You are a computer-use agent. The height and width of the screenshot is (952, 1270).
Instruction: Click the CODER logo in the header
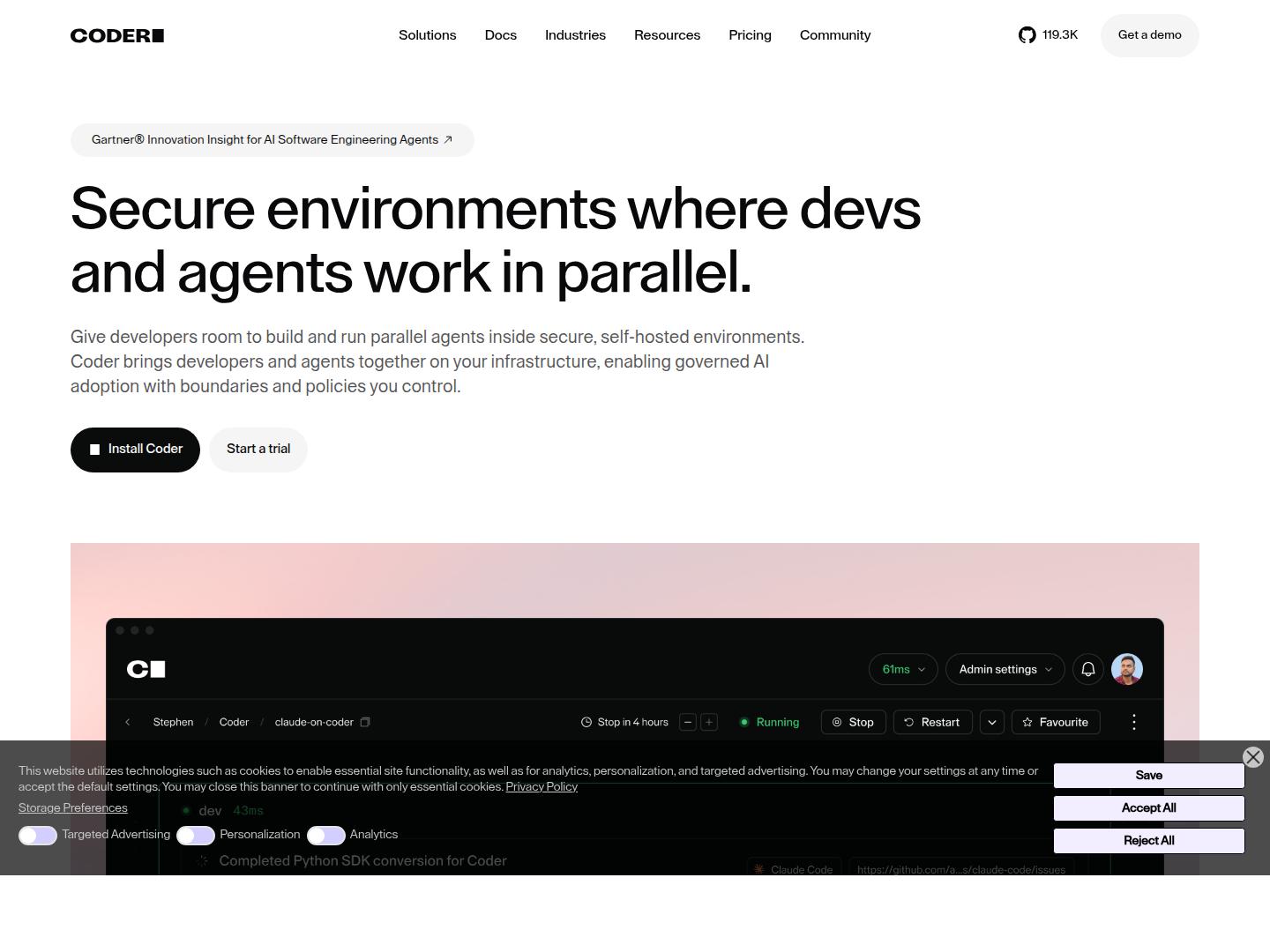point(117,36)
